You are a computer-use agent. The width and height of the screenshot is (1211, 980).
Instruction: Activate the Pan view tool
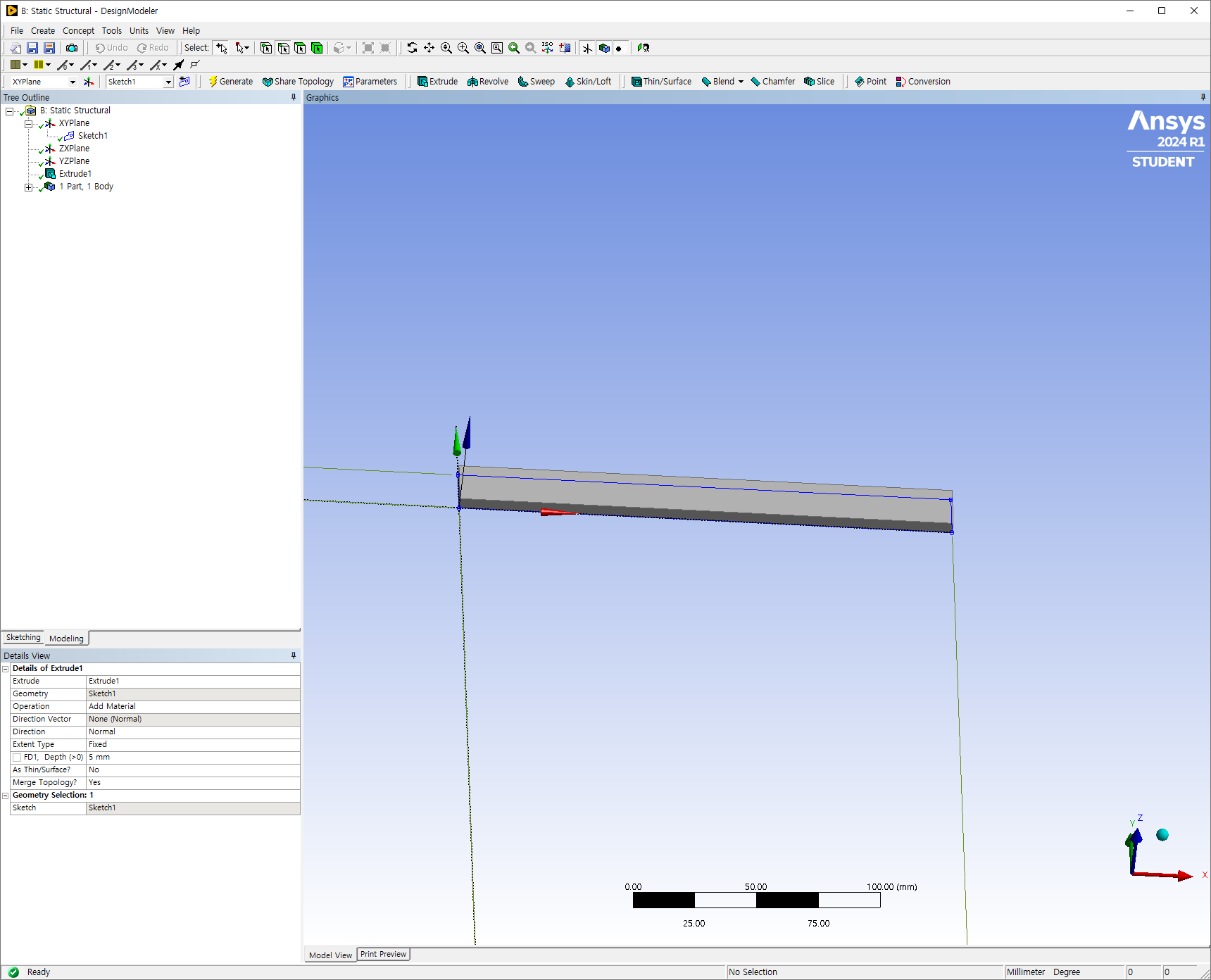(x=429, y=48)
